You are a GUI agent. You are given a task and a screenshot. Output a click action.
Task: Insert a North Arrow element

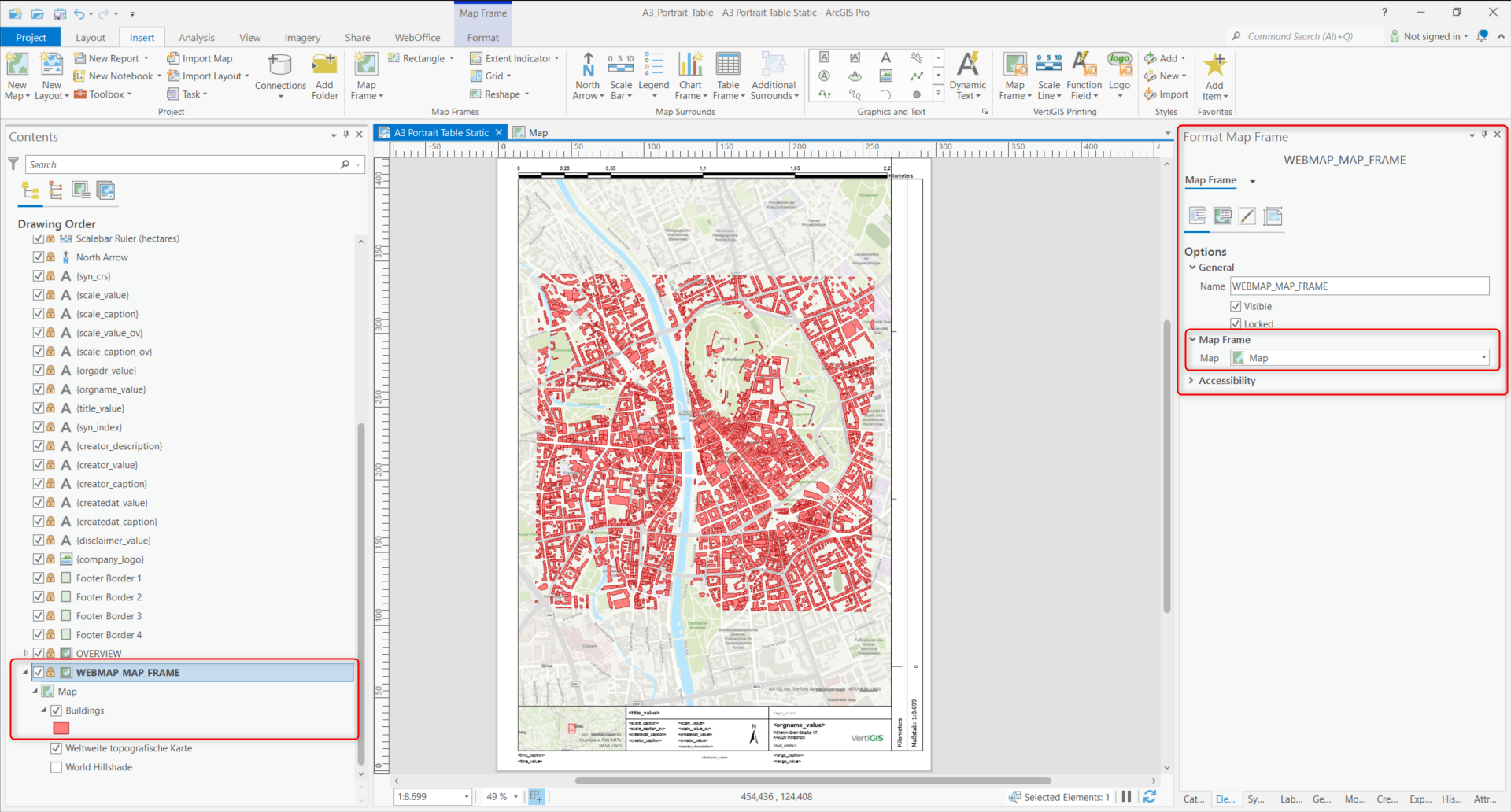click(587, 67)
